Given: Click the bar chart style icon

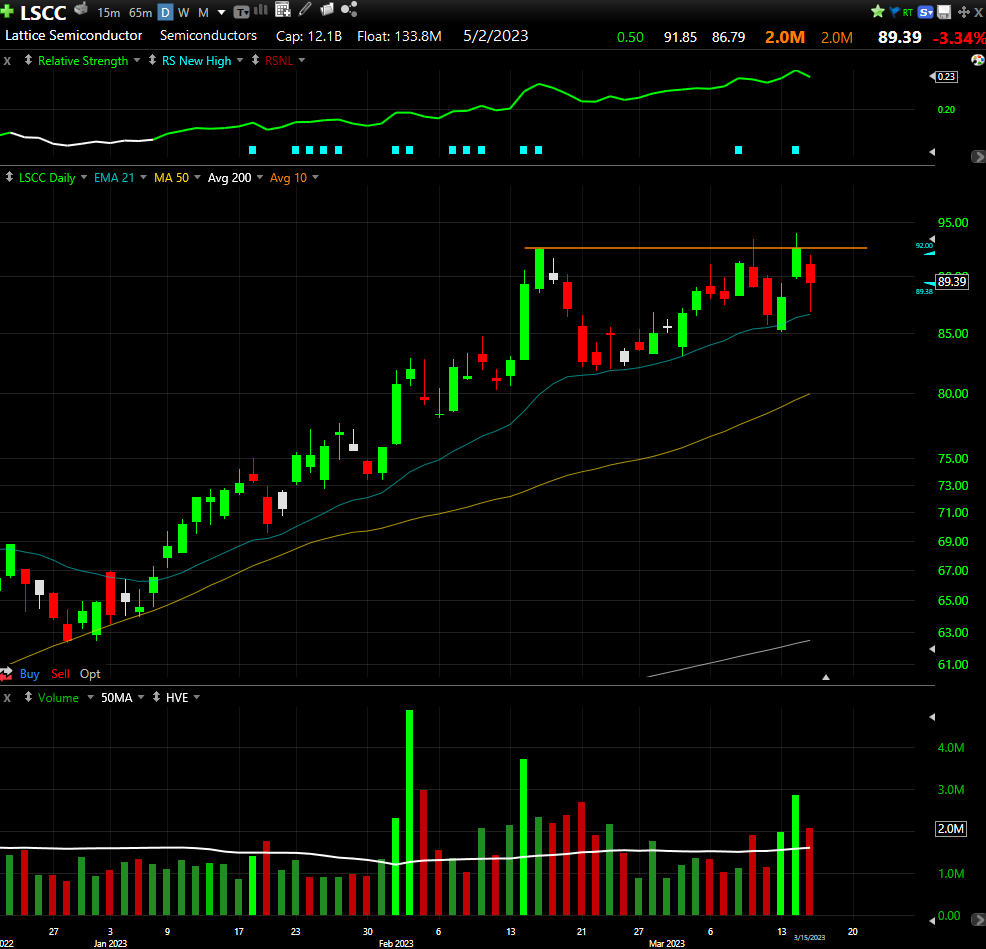Looking at the screenshot, I should 260,9.
